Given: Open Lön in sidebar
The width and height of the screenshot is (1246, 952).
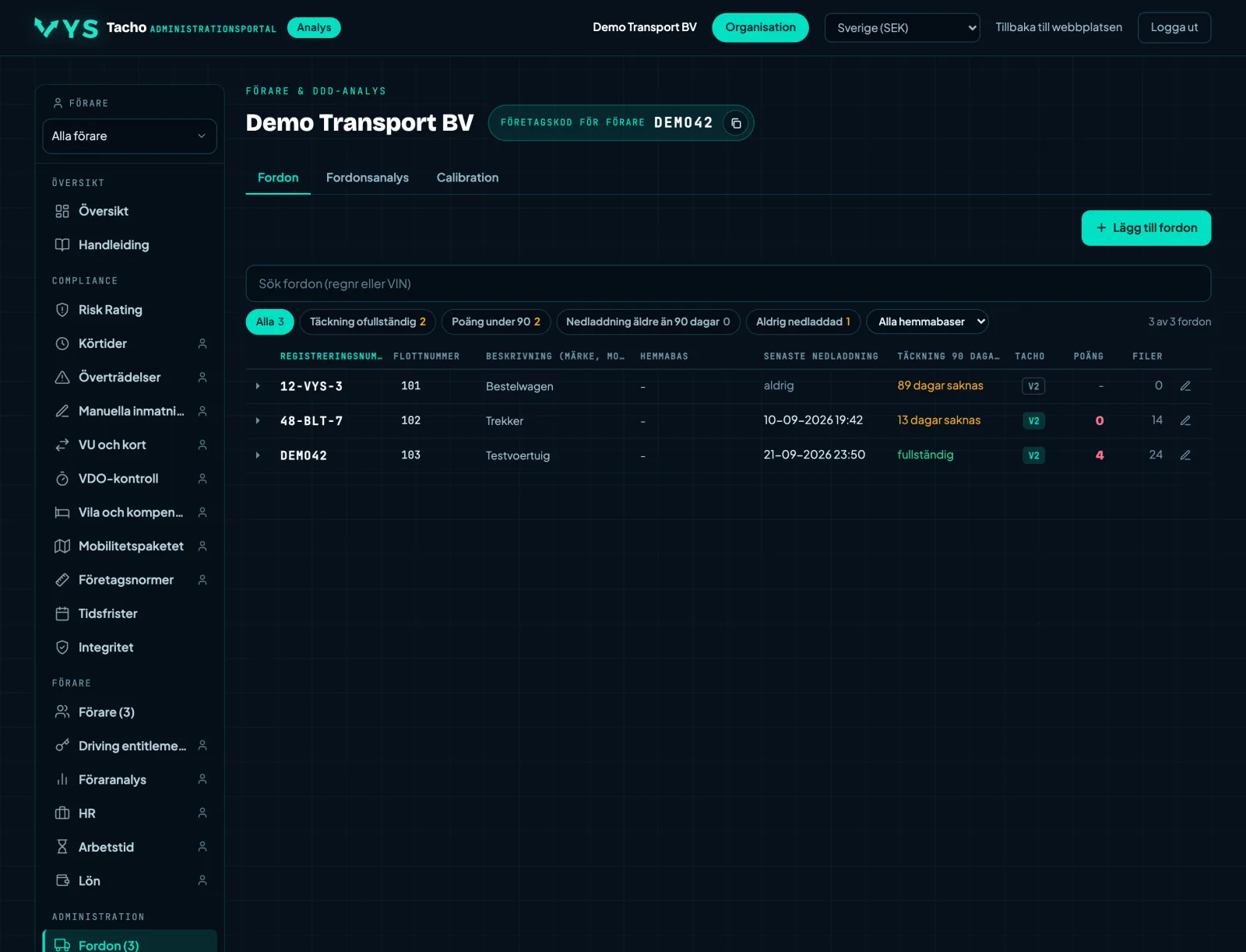Looking at the screenshot, I should [129, 880].
